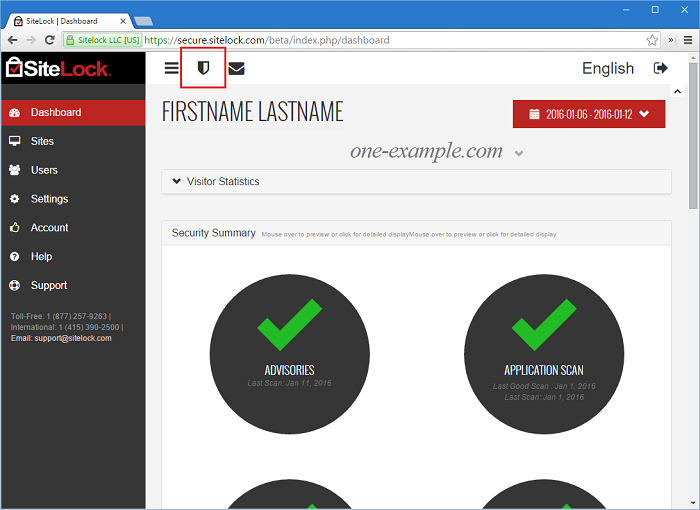Click the Help question mark icon
Image resolution: width=700 pixels, height=510 pixels.
pos(15,256)
